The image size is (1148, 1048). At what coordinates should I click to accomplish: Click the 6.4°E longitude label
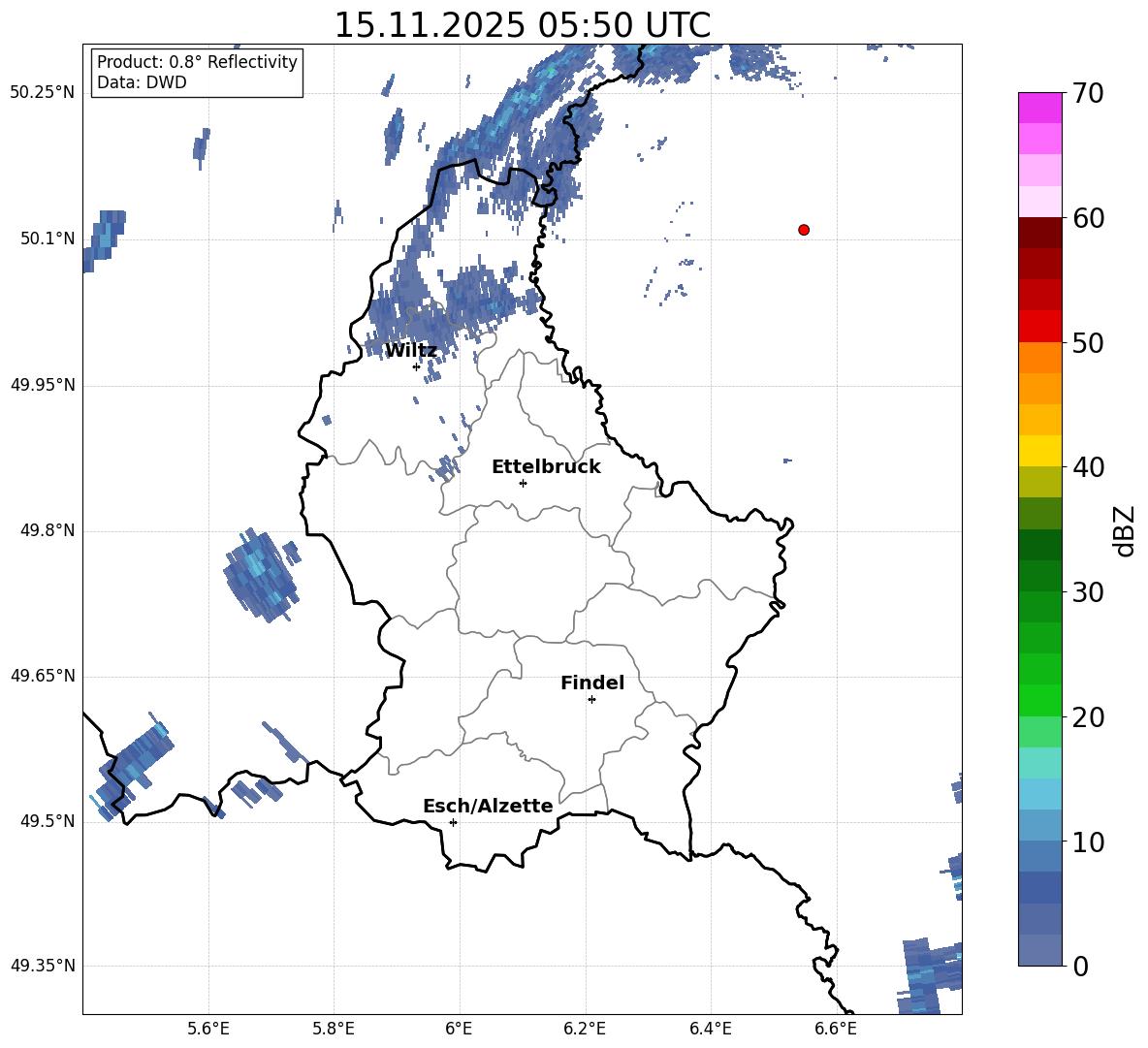pyautogui.click(x=710, y=1029)
